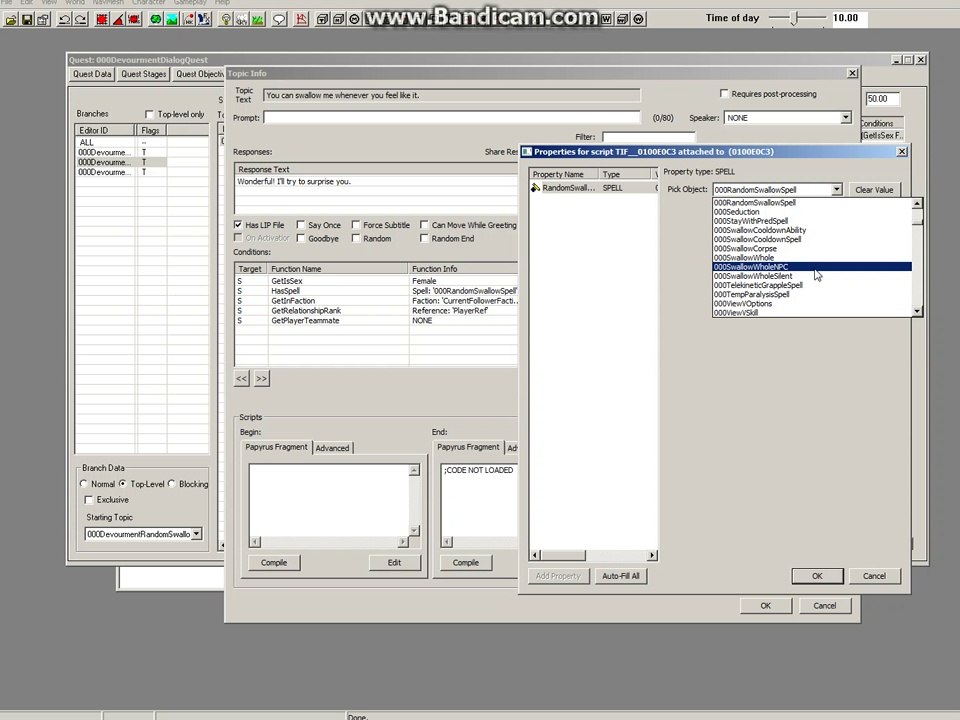Select the Blocking branch radio button
The width and height of the screenshot is (960, 720).
172,484
